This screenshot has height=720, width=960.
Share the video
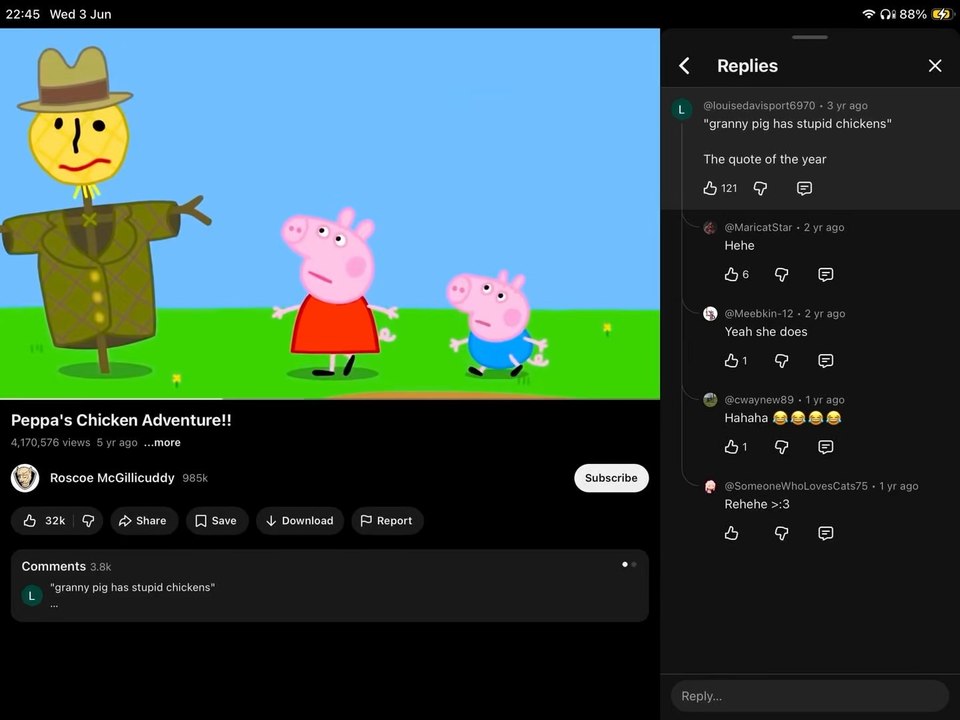(144, 520)
